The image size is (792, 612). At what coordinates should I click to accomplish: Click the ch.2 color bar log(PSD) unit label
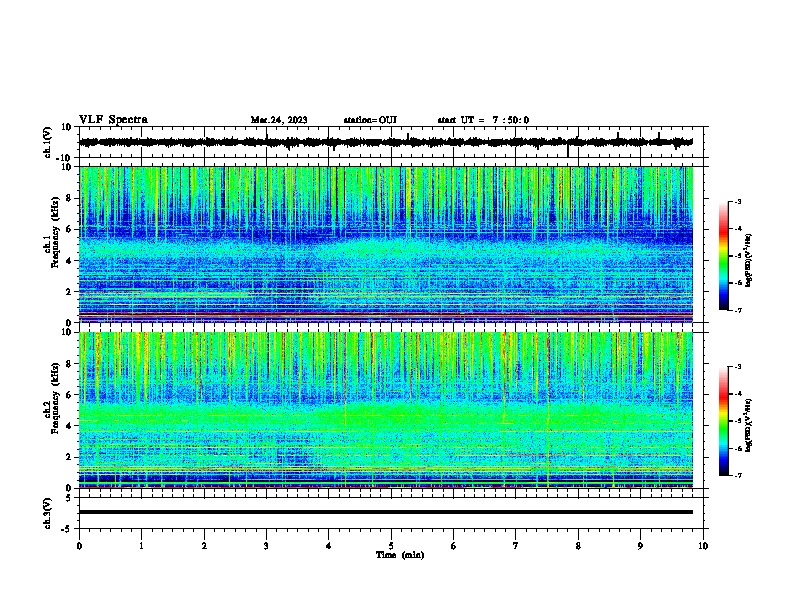click(x=748, y=425)
